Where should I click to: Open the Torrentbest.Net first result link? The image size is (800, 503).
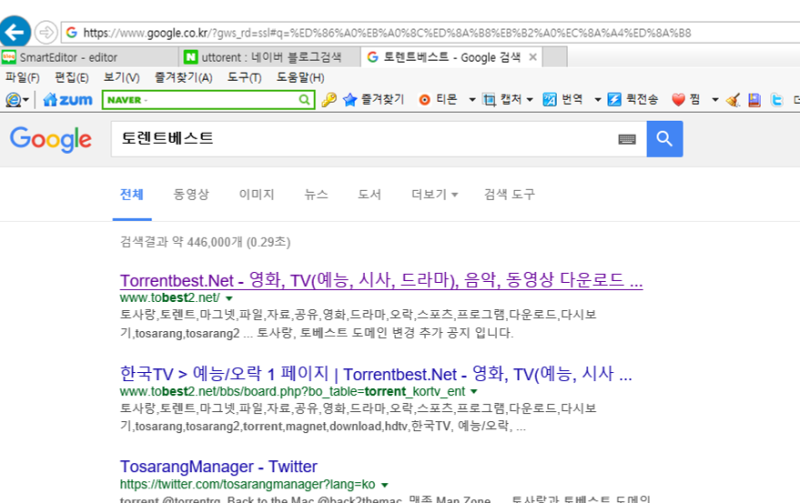coord(381,280)
